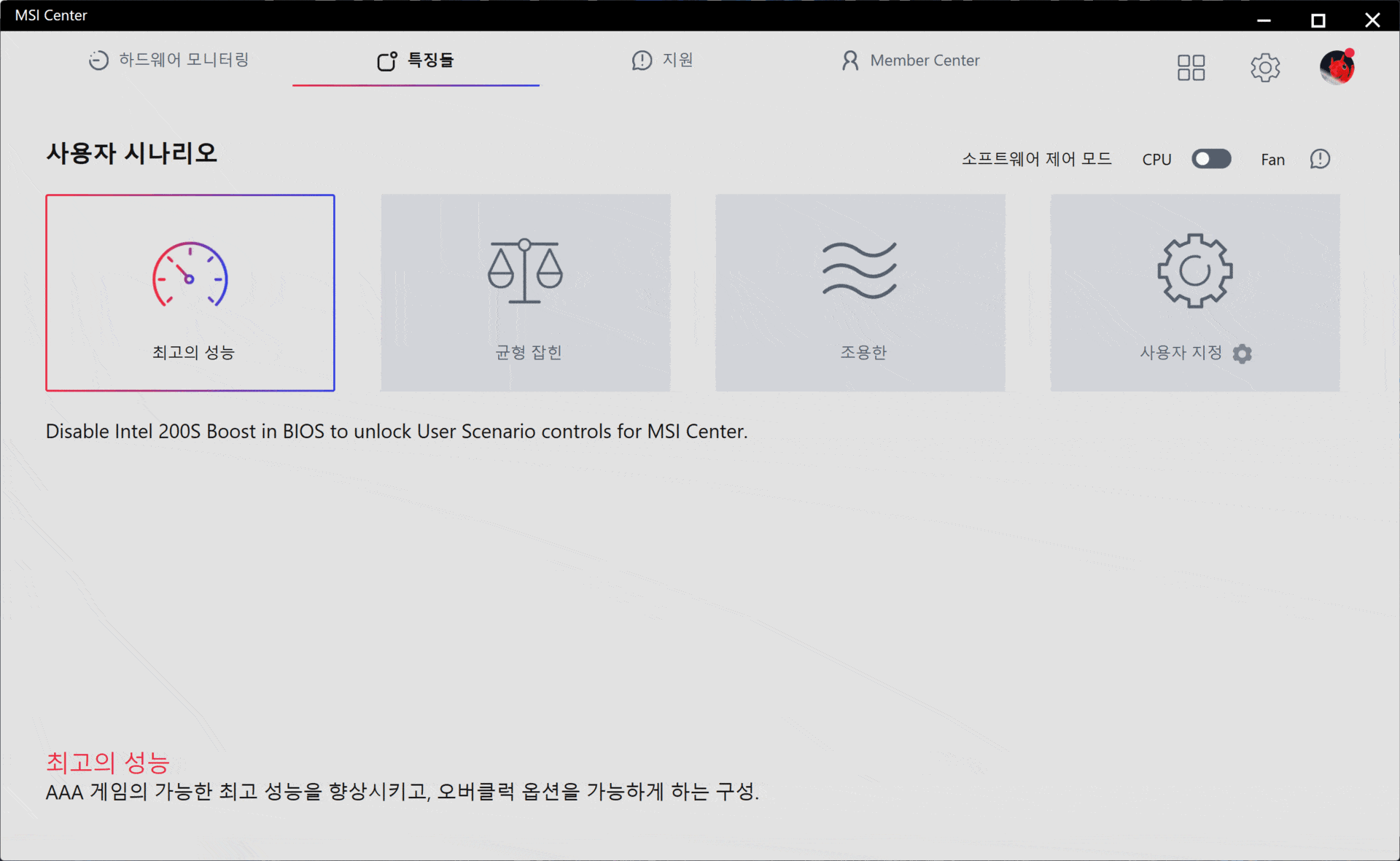
Task: Maximize the MSI Center window
Action: tap(1318, 20)
